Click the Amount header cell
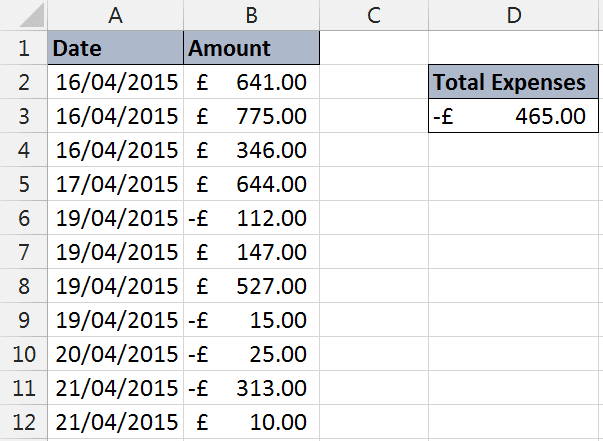 [x=252, y=48]
